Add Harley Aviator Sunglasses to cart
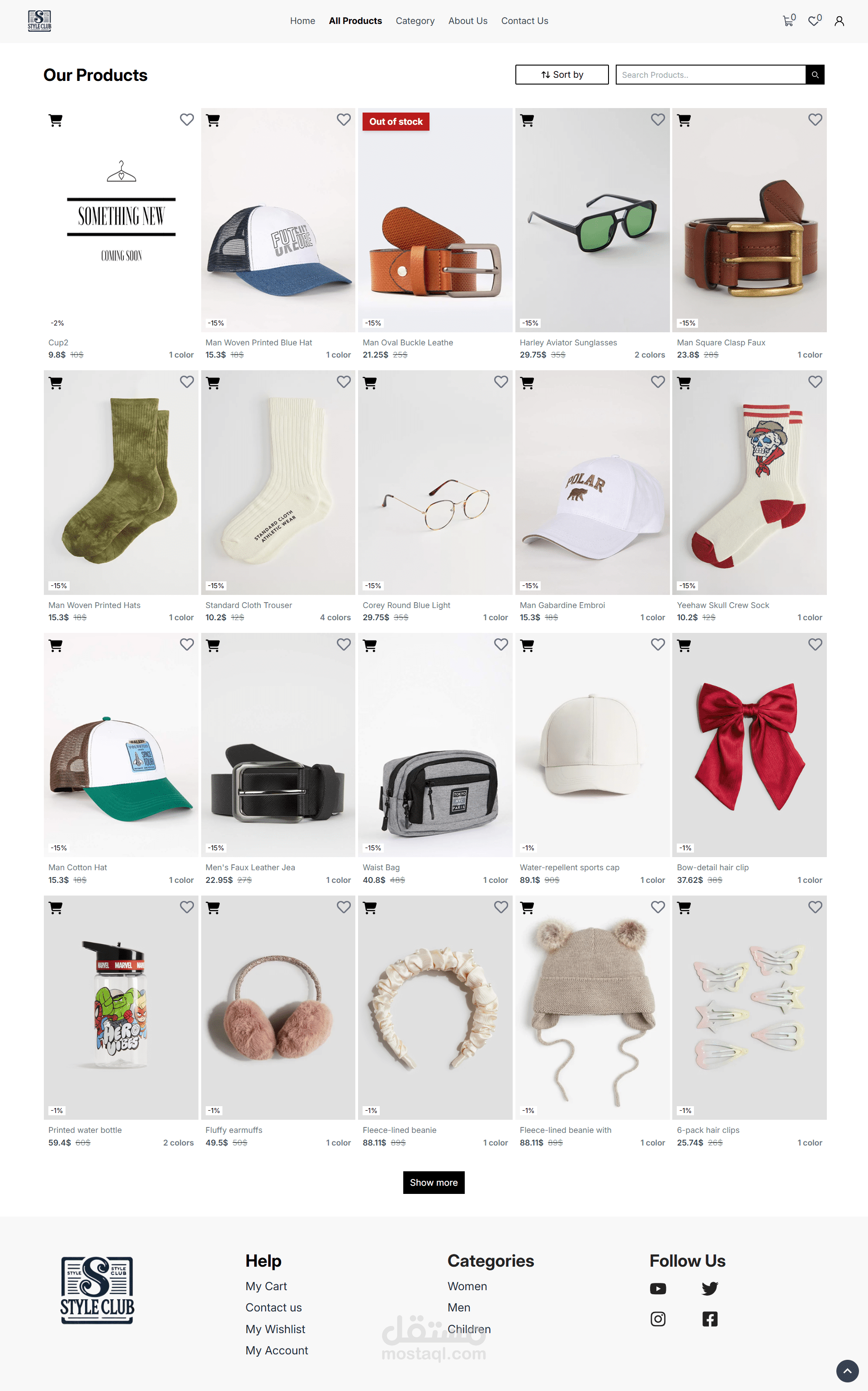Viewport: 868px width, 1391px height. click(x=527, y=121)
